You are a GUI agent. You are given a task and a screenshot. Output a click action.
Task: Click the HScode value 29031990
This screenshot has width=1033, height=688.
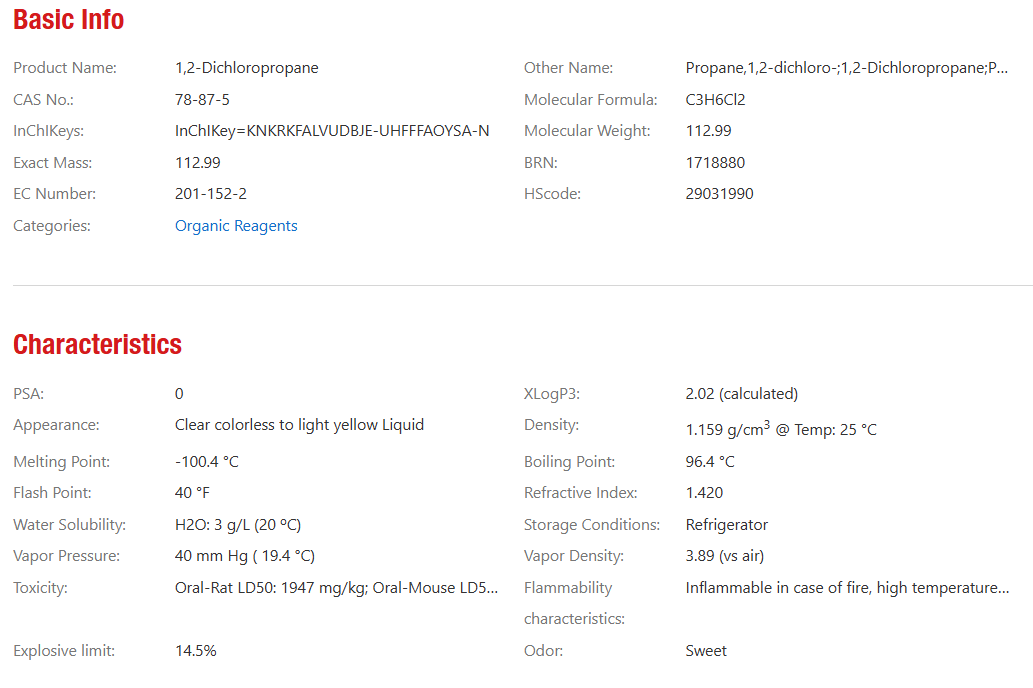click(719, 194)
